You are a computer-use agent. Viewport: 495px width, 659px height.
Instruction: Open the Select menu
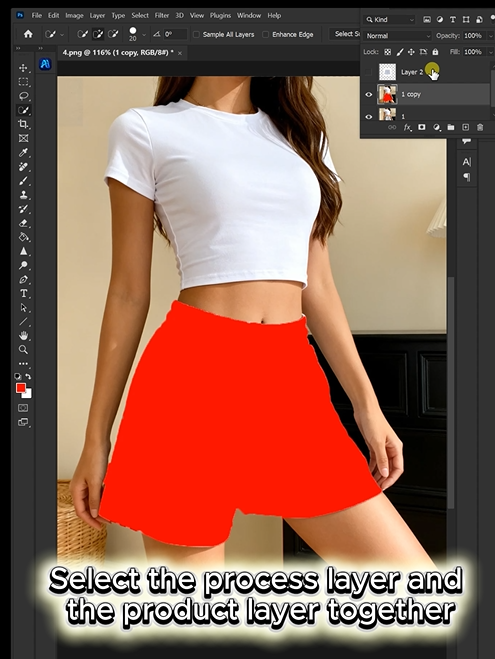(x=140, y=16)
